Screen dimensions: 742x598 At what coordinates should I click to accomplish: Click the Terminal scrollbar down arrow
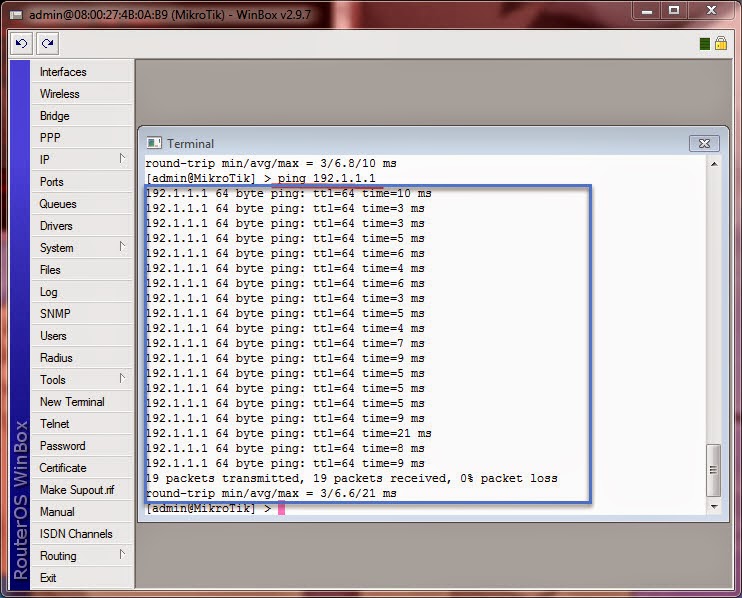pos(714,507)
